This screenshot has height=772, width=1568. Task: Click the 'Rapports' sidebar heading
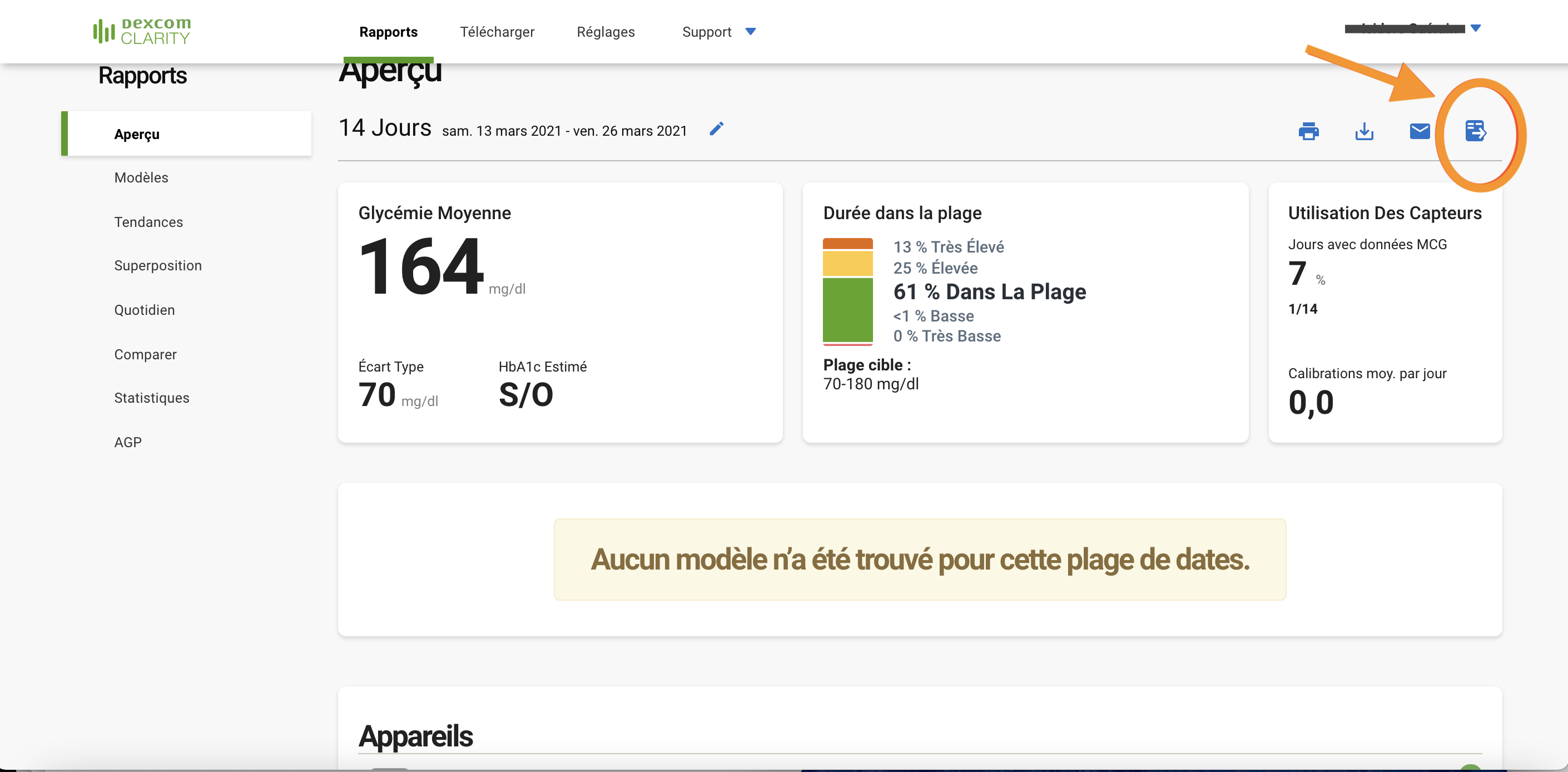pos(142,76)
